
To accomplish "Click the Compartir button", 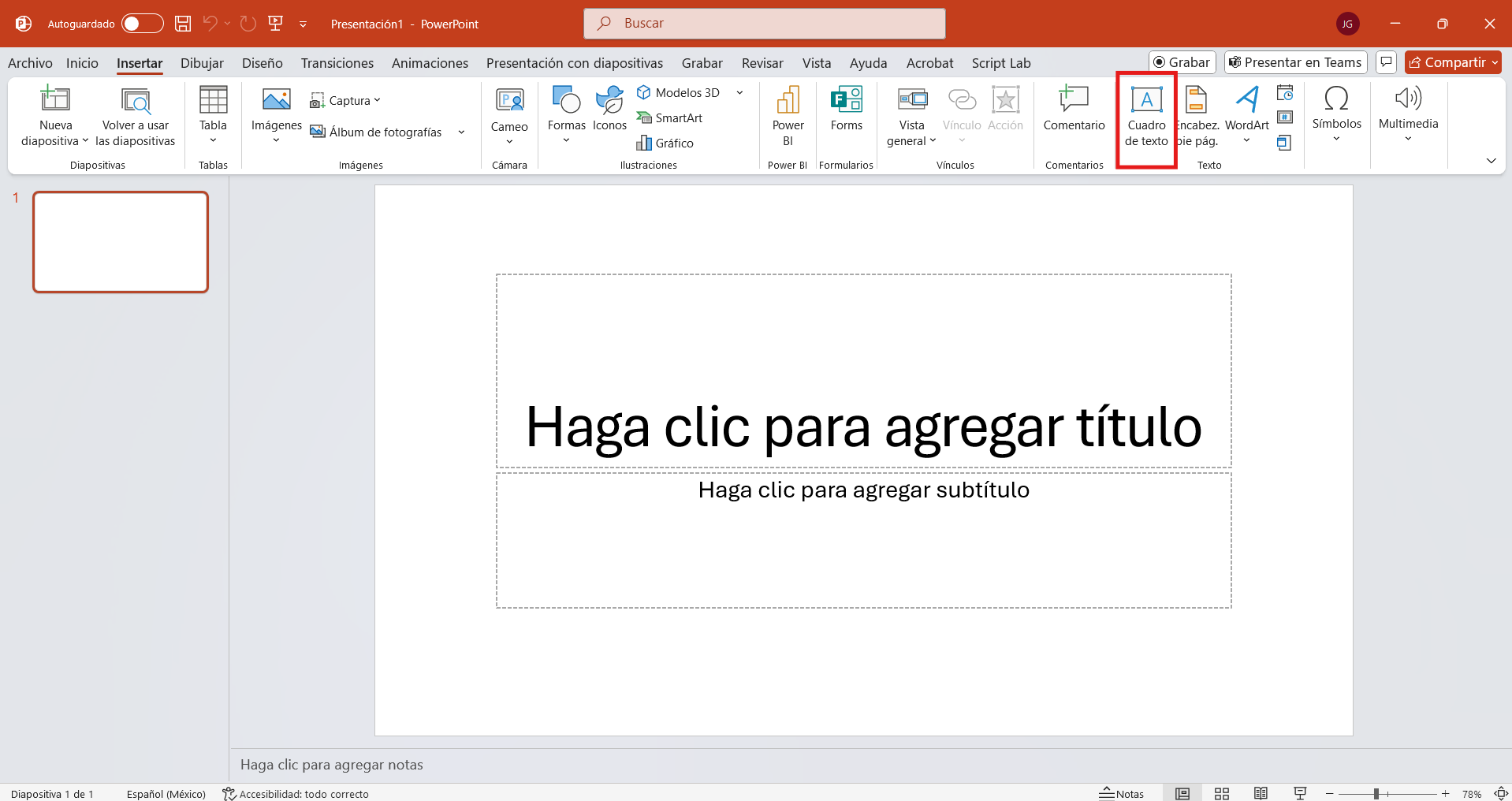I will (1447, 63).
